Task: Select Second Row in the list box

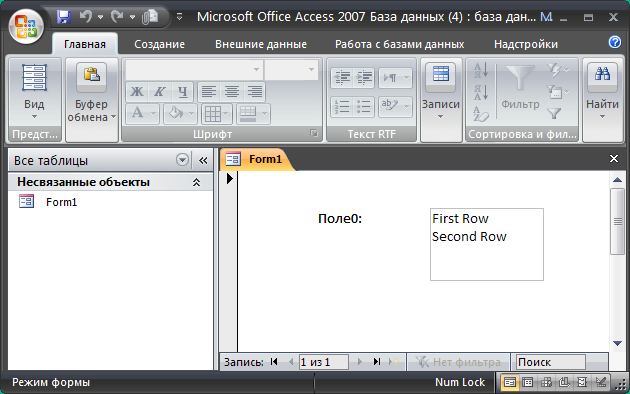Action: point(469,237)
